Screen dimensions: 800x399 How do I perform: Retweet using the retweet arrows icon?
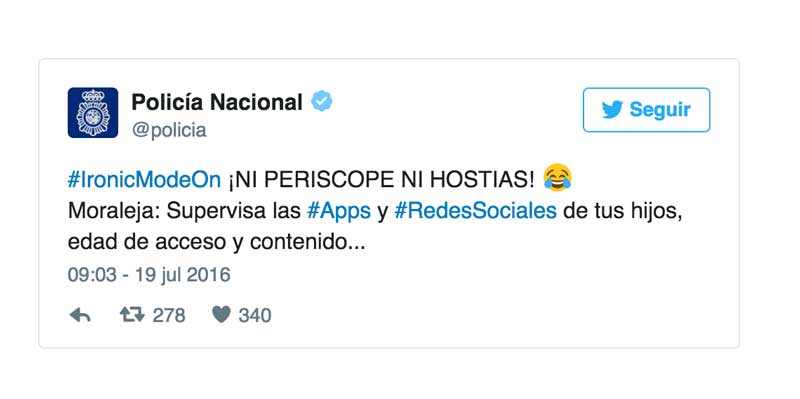coord(132,315)
